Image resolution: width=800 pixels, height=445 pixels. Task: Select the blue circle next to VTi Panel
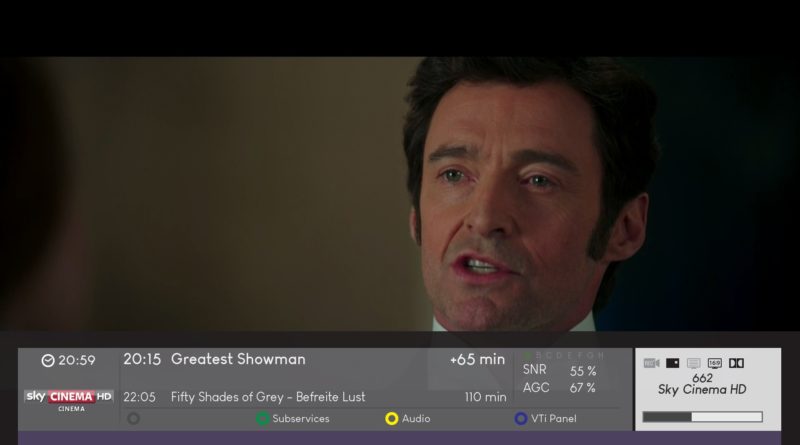pyautogui.click(x=520, y=418)
